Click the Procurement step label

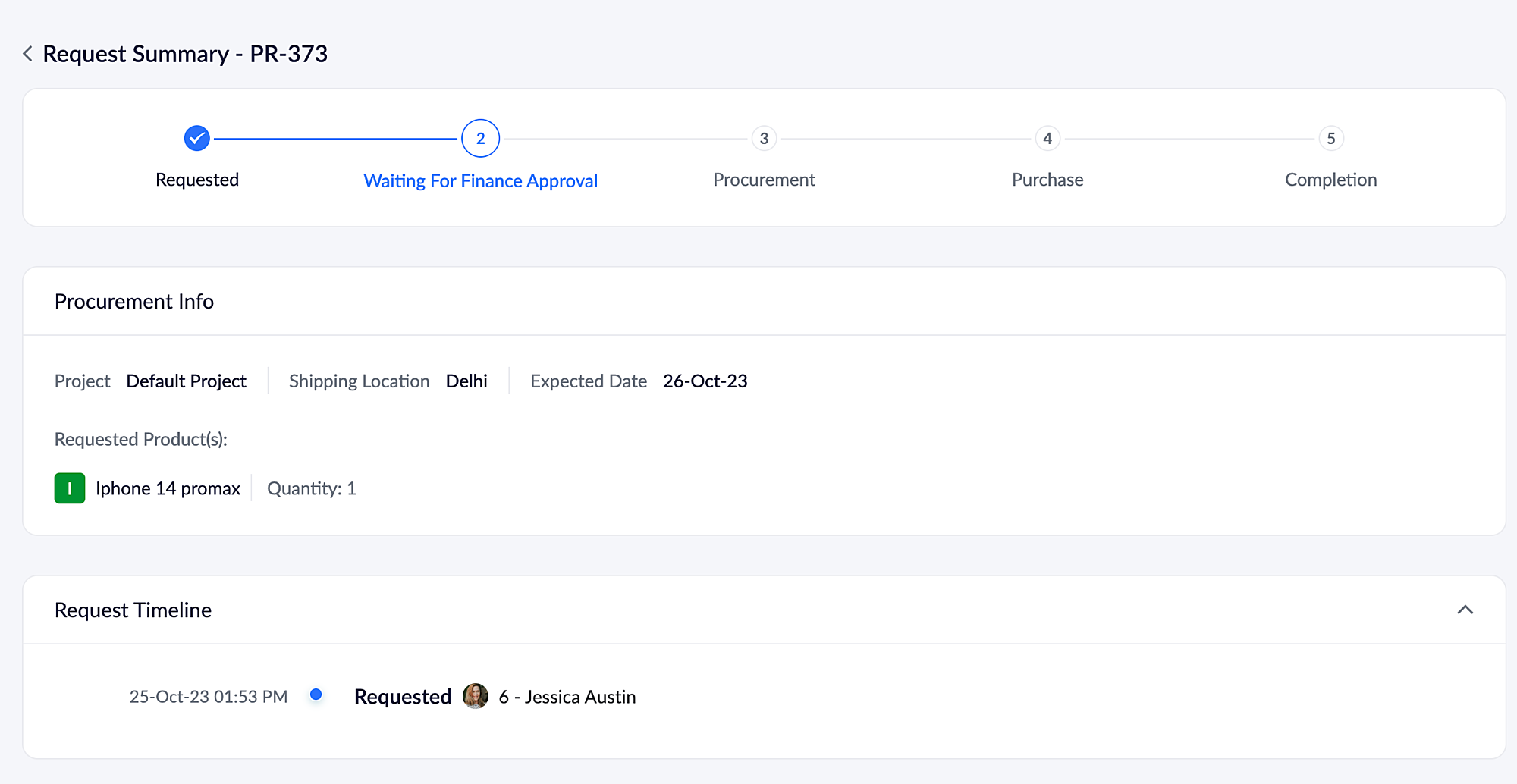(x=764, y=180)
